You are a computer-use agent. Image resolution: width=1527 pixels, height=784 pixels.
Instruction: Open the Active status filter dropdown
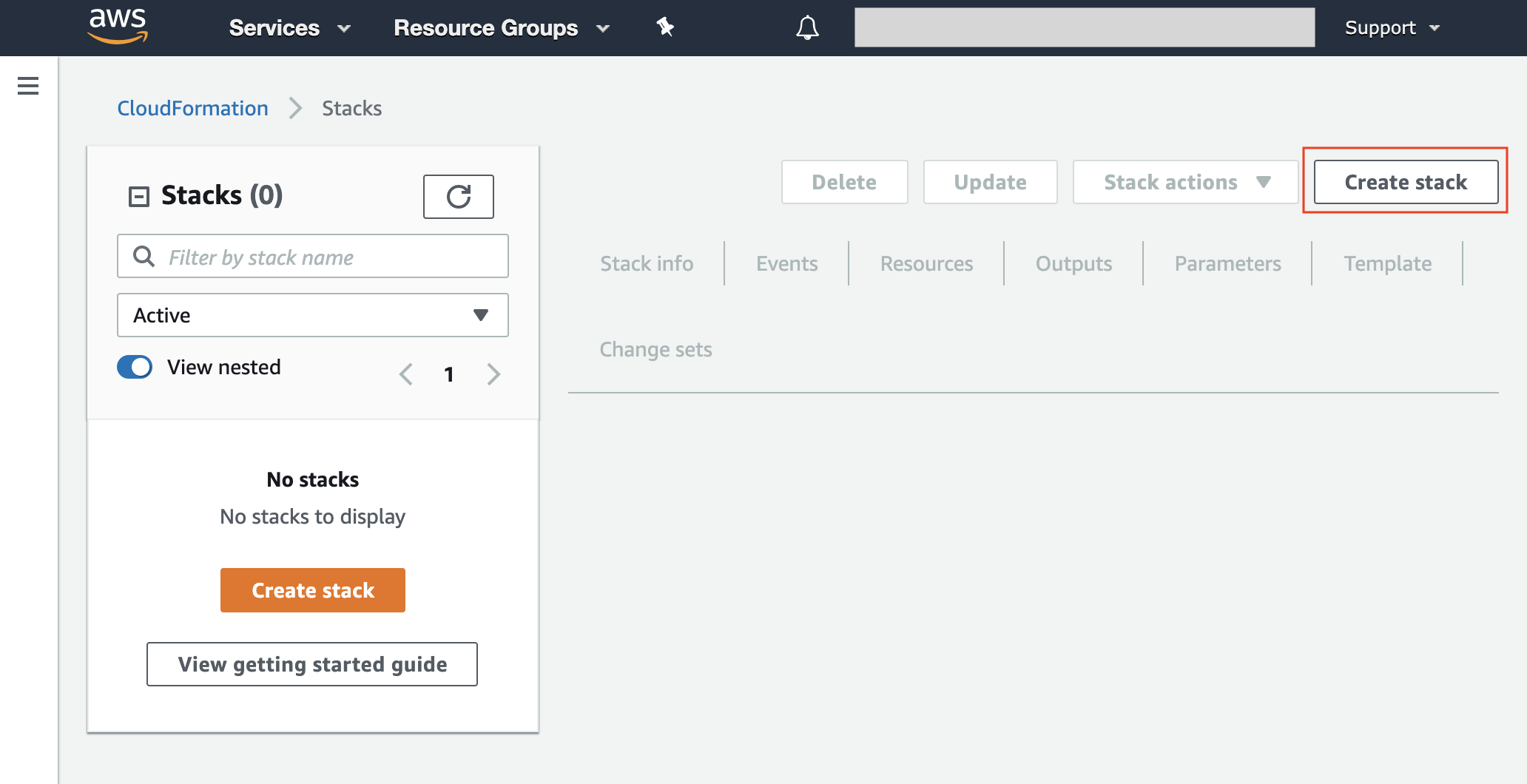(313, 315)
